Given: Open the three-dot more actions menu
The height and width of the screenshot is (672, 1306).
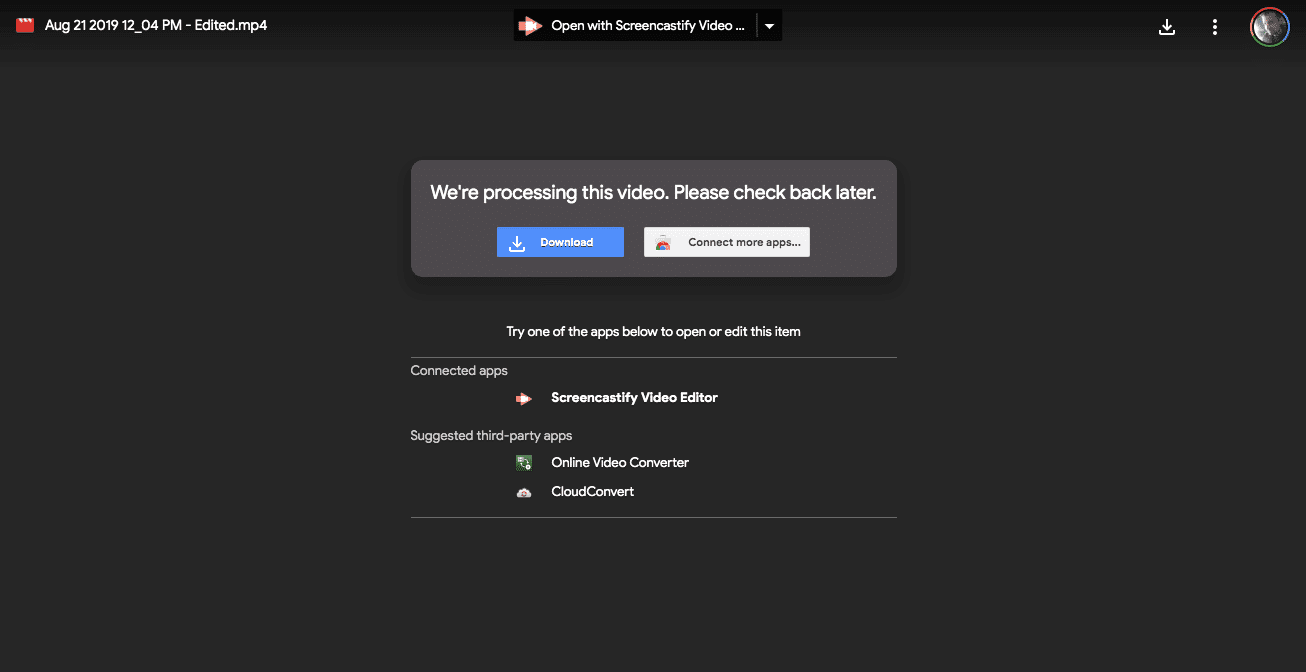Looking at the screenshot, I should [x=1215, y=27].
